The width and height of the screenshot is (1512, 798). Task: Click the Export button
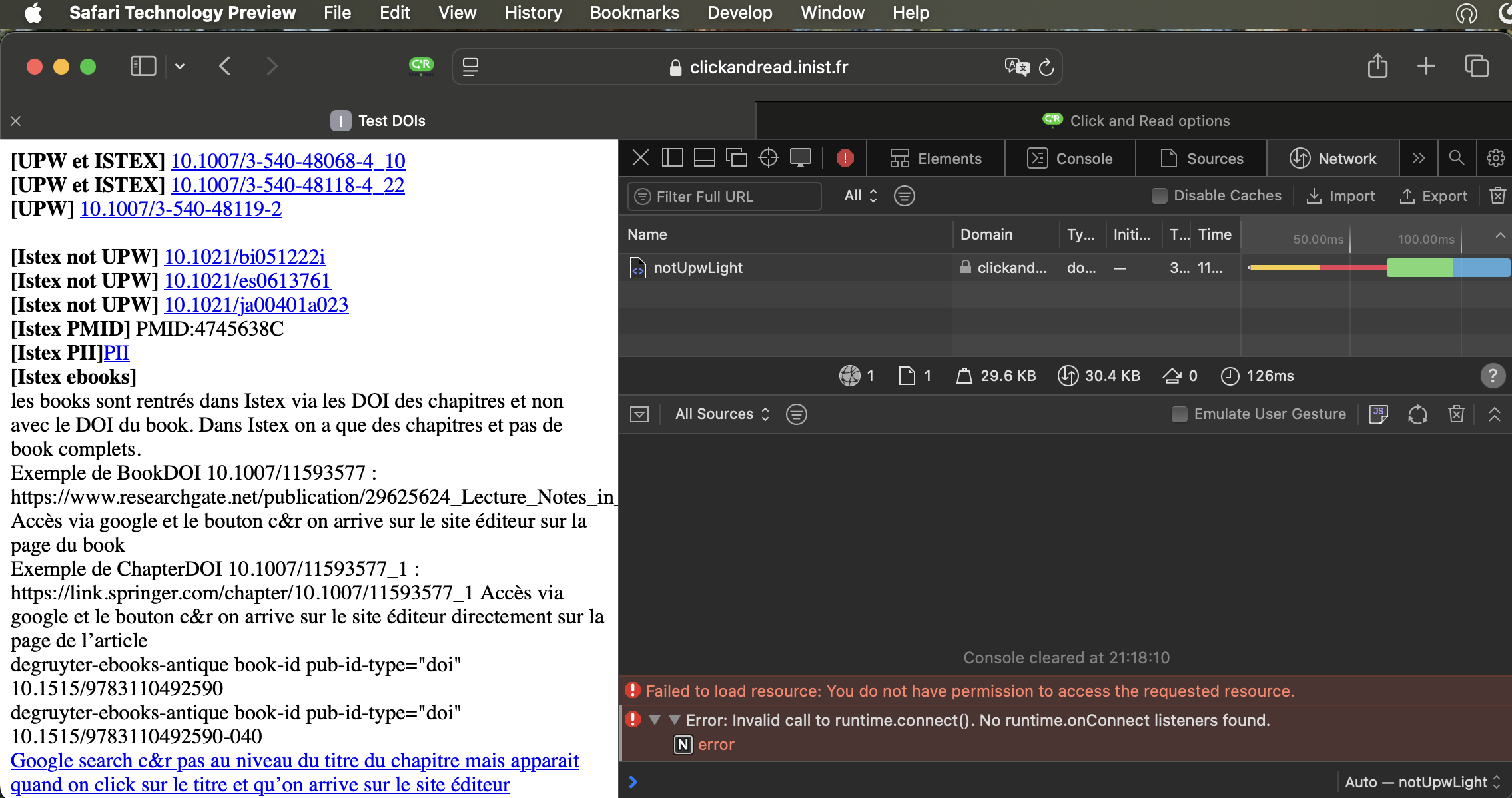(x=1433, y=196)
